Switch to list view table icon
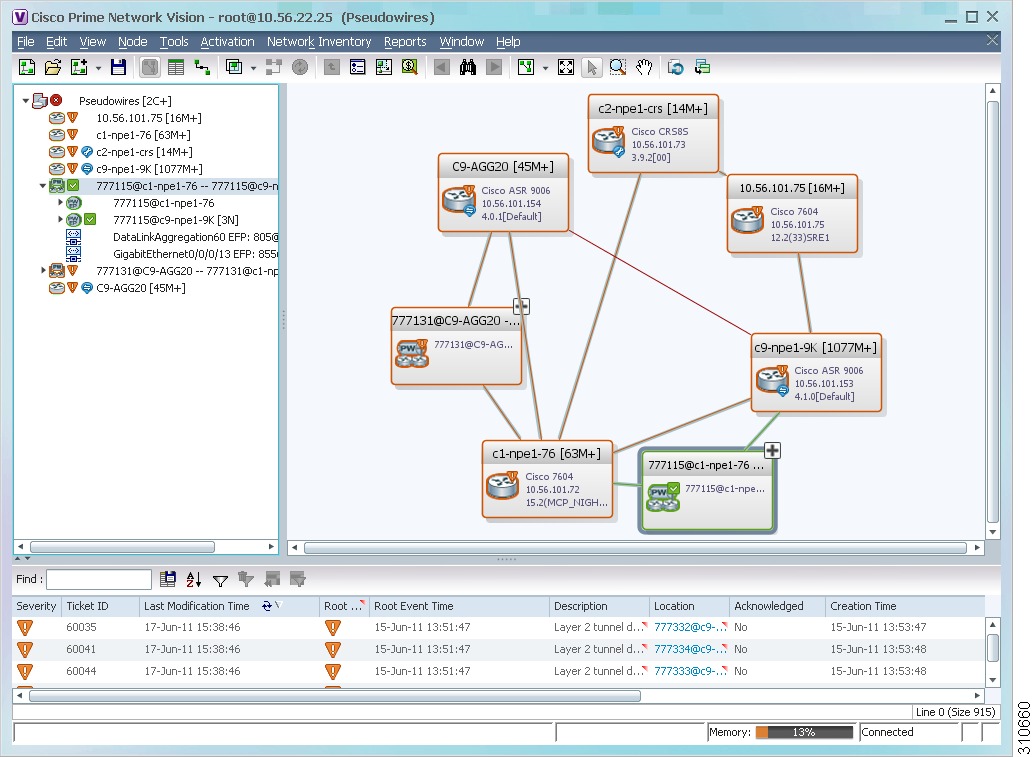The height and width of the screenshot is (757, 1033). coord(176,67)
